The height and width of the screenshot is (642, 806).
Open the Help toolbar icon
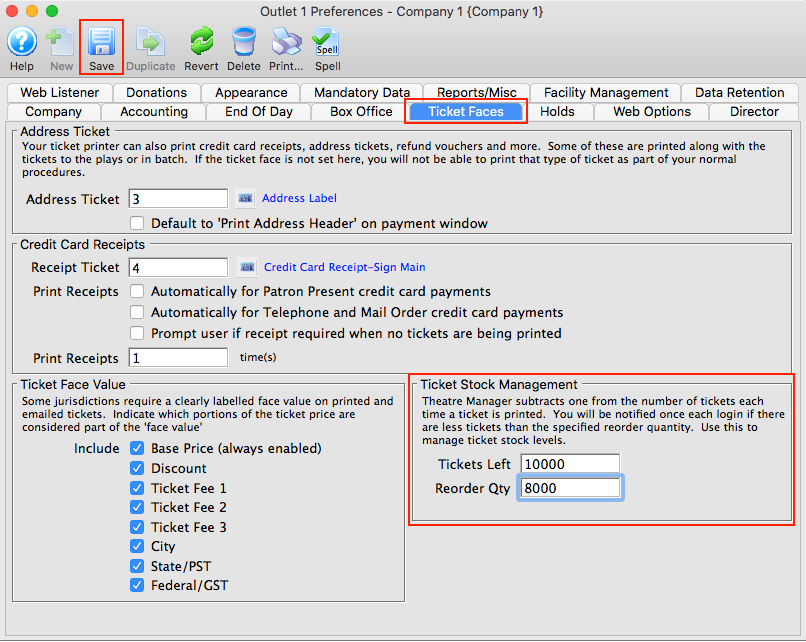(22, 42)
